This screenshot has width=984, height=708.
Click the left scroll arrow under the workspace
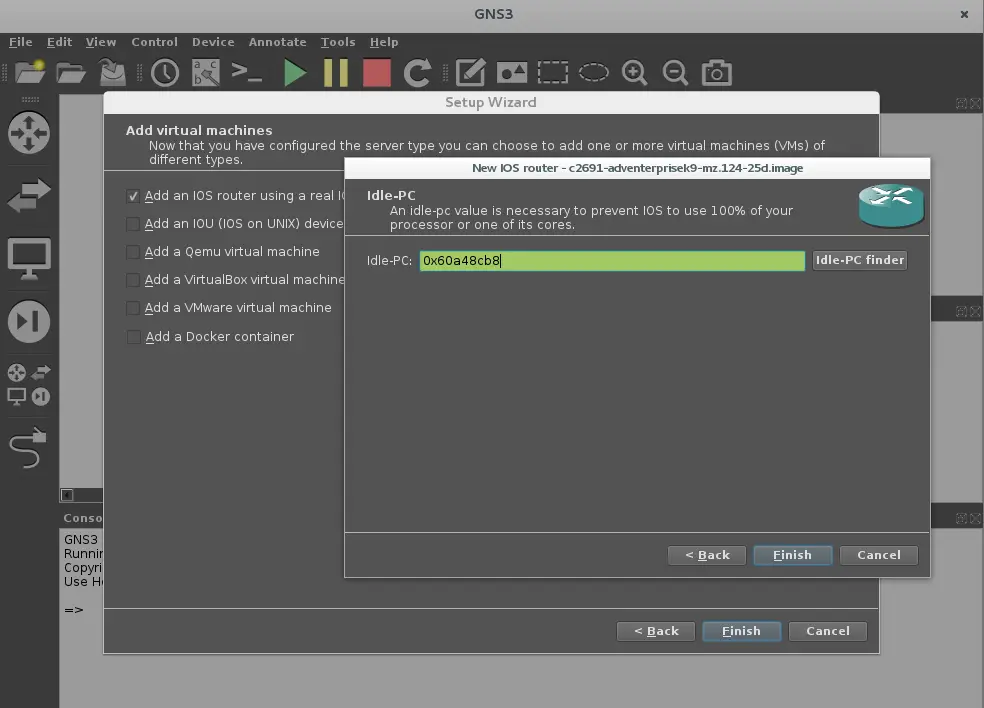[67, 495]
